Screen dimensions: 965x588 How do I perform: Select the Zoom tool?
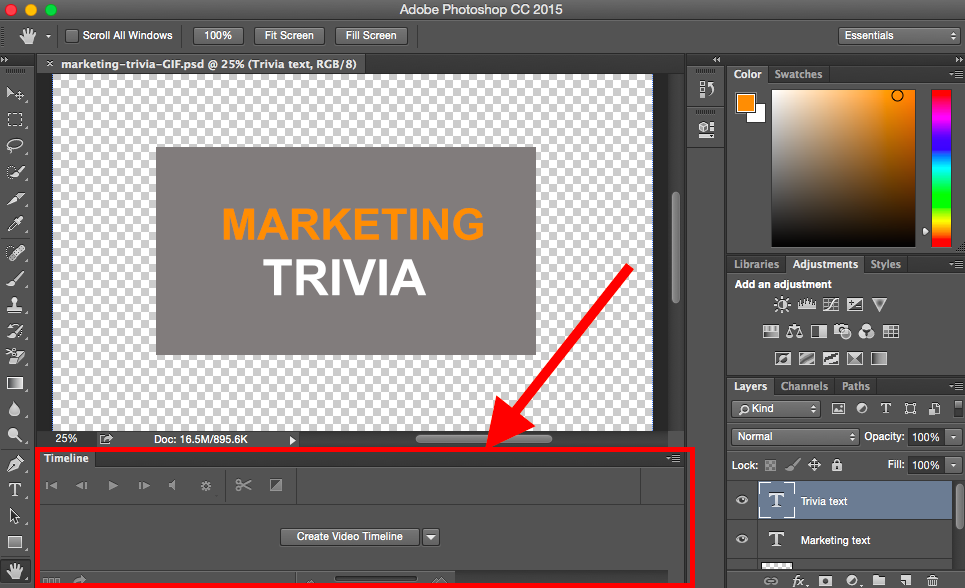click(x=15, y=436)
